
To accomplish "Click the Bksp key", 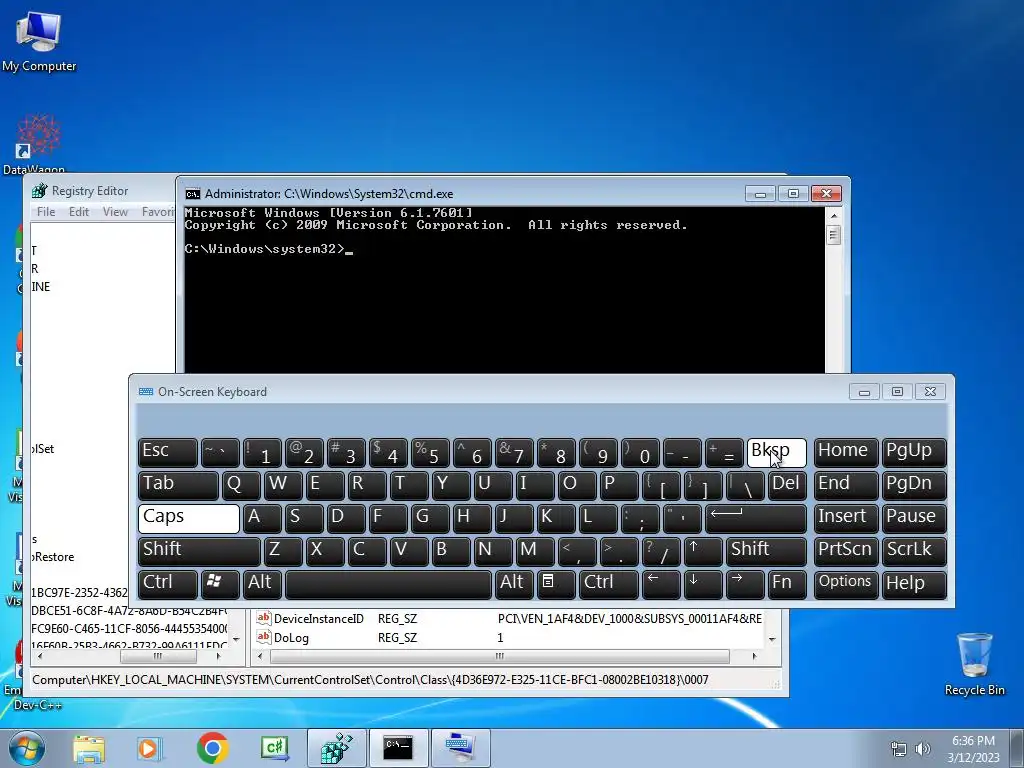I will click(x=776, y=453).
